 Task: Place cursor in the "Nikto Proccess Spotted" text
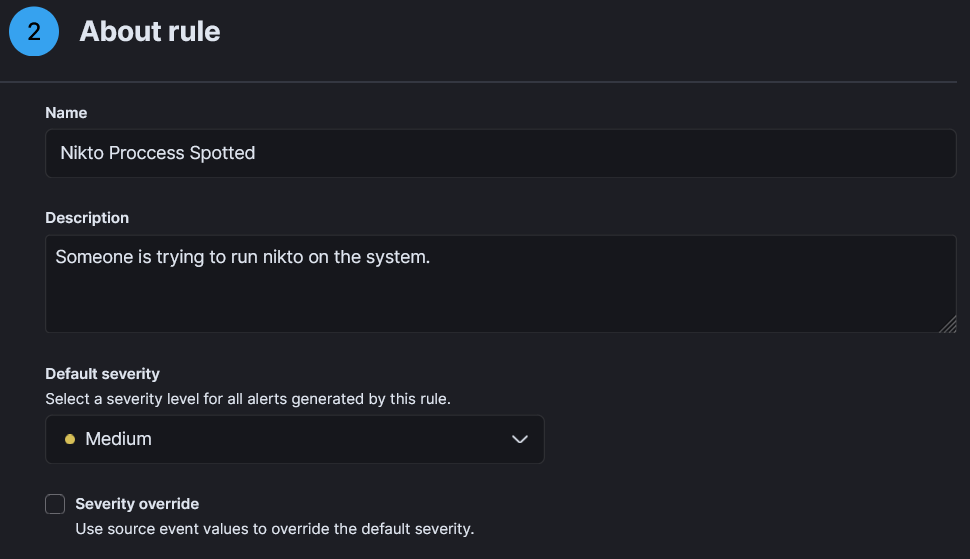(158, 153)
